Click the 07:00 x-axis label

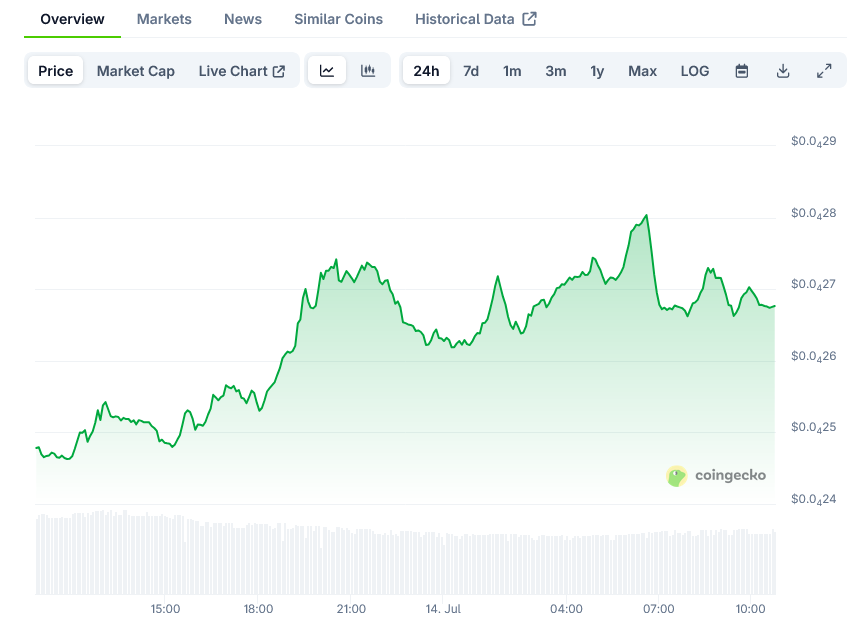point(658,609)
